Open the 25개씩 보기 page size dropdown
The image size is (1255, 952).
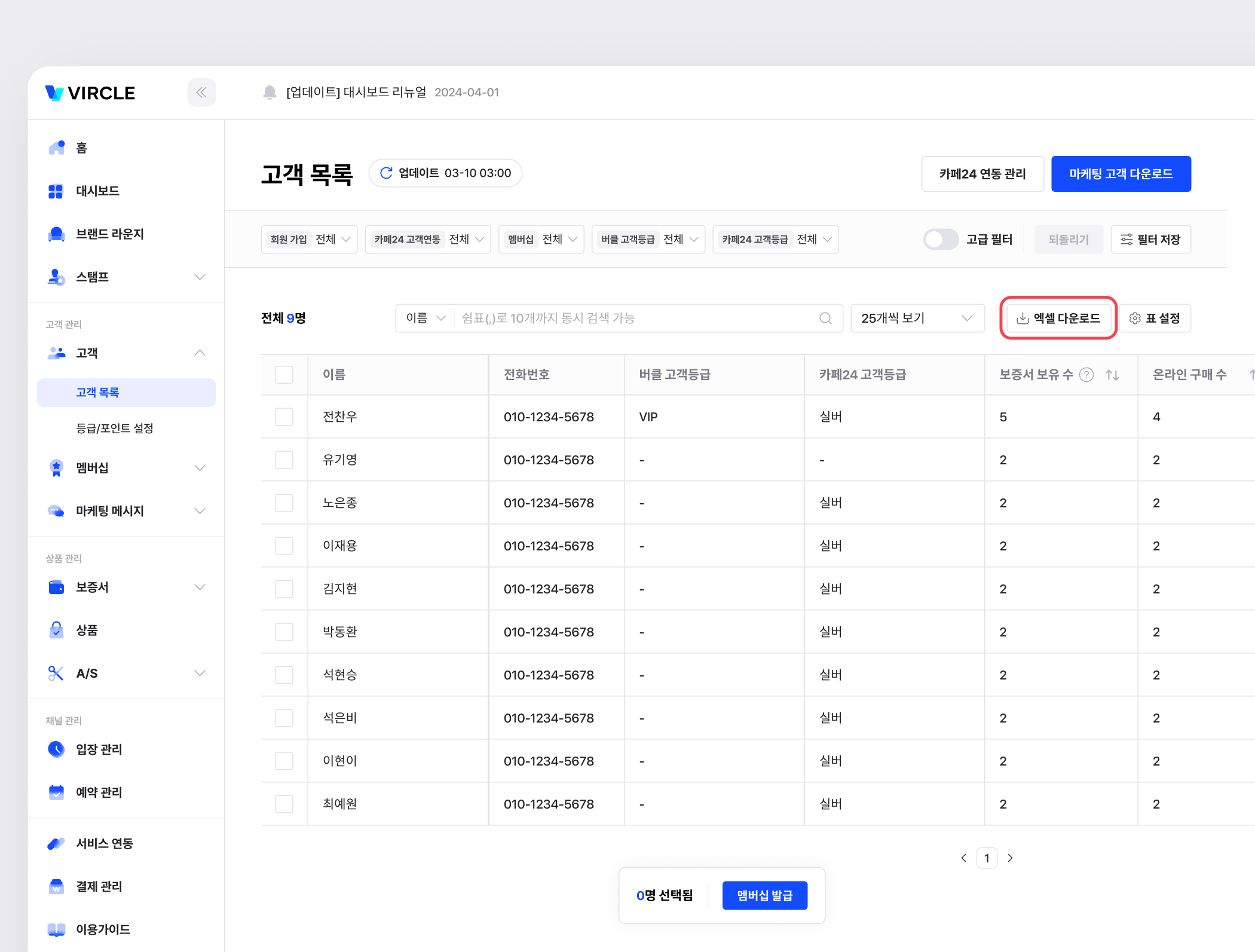pyautogui.click(x=917, y=318)
